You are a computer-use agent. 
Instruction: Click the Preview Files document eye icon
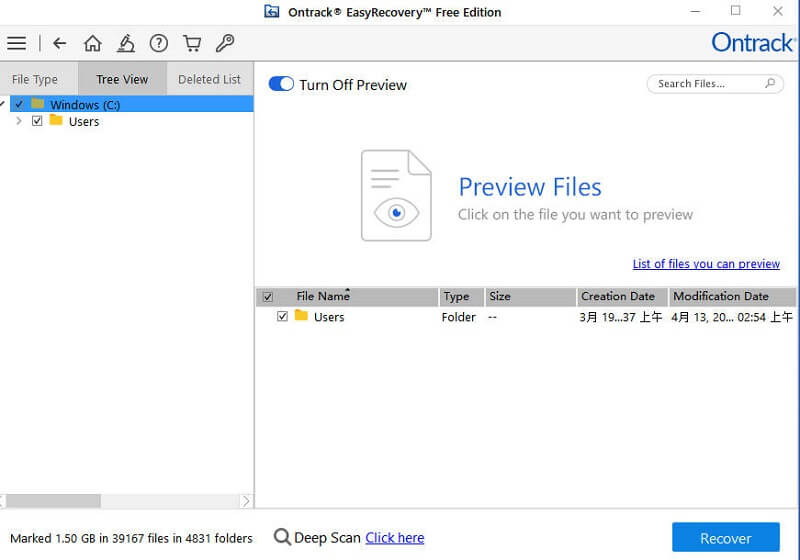[396, 195]
